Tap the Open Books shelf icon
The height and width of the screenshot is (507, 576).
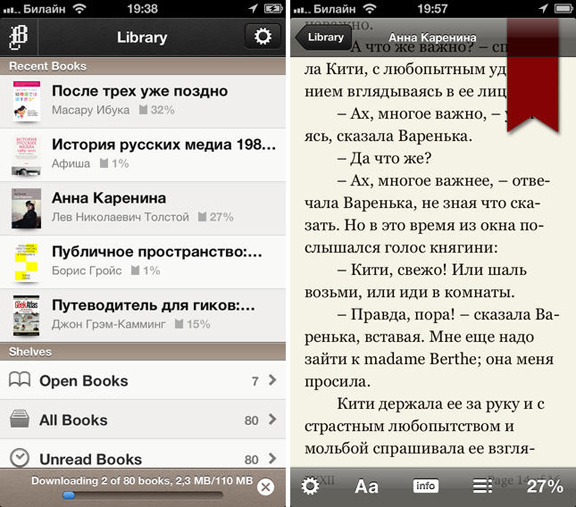point(19,380)
